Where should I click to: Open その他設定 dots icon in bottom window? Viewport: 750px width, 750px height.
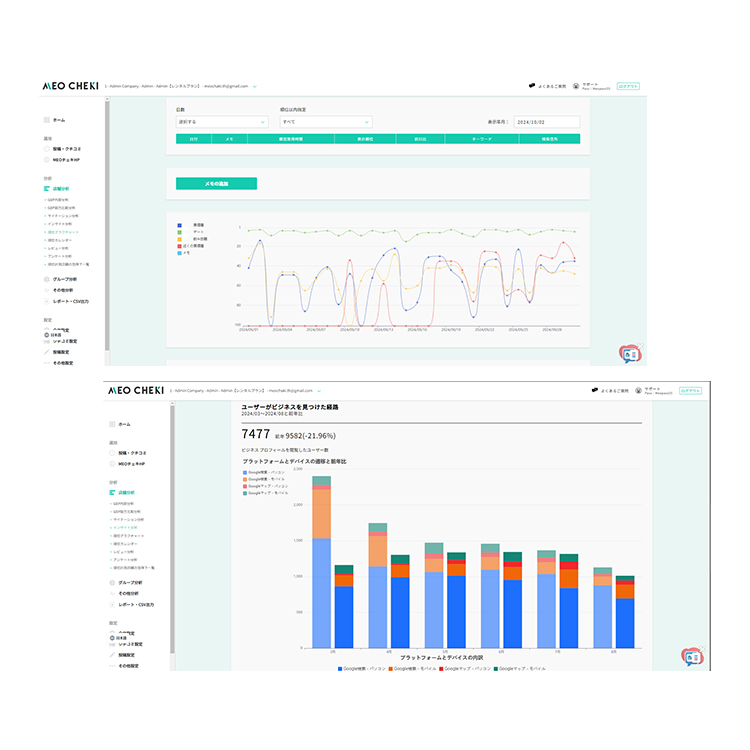112,666
